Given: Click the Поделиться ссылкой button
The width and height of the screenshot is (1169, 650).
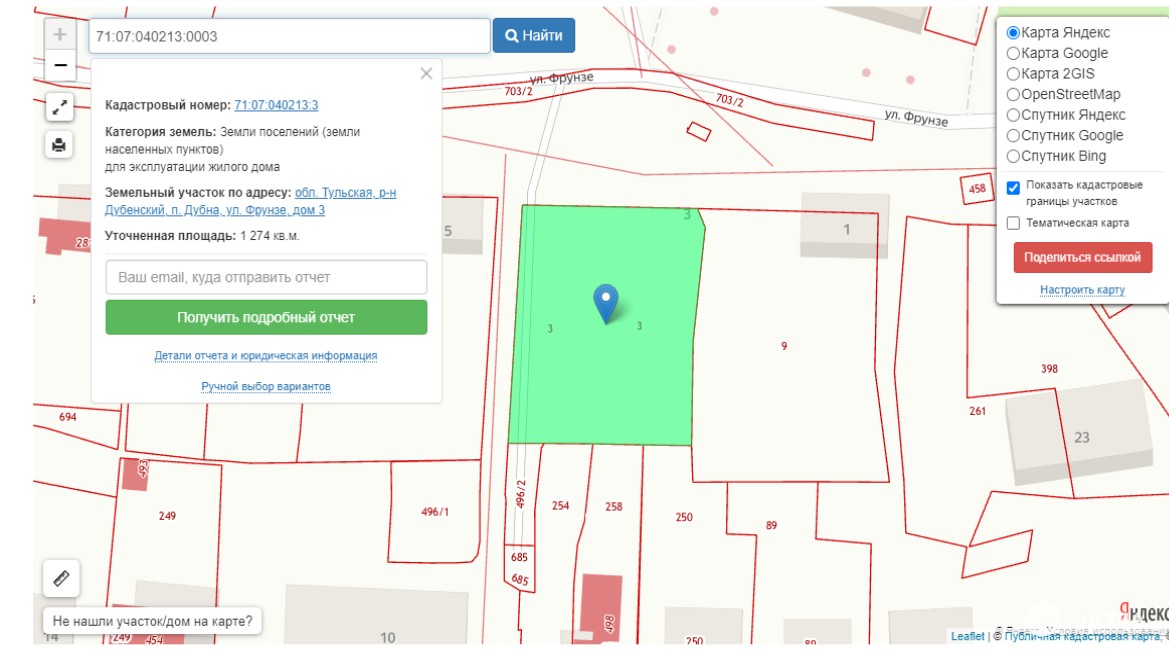Looking at the screenshot, I should pyautogui.click(x=1082, y=257).
